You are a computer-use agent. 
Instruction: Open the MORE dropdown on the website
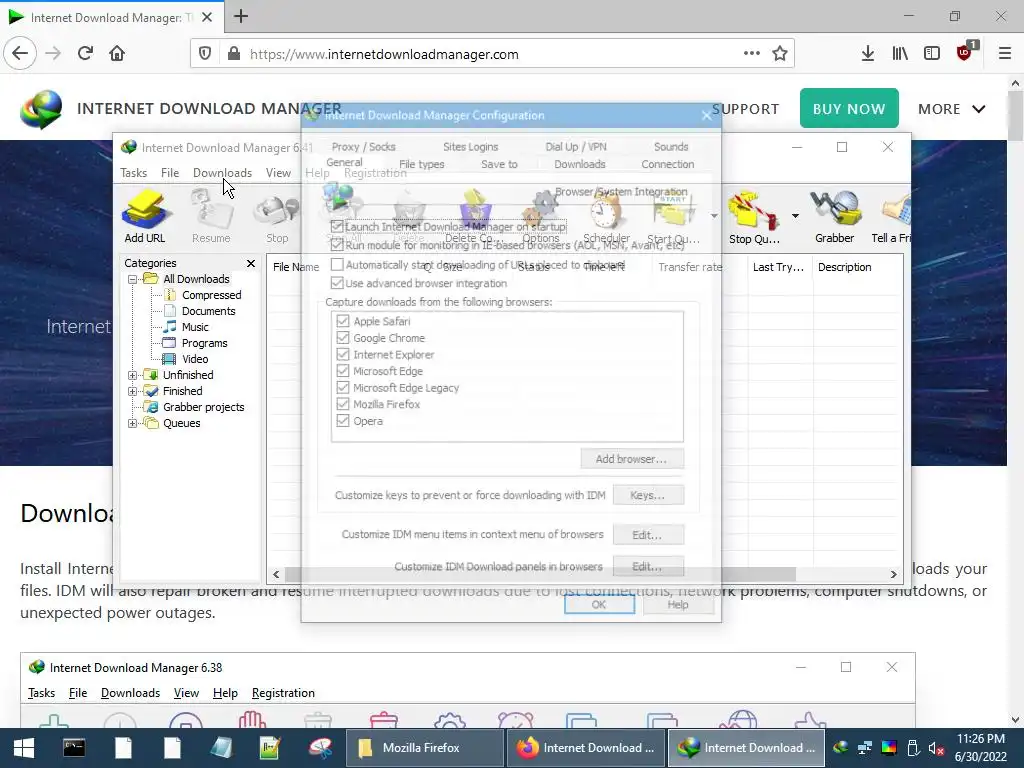coord(952,109)
